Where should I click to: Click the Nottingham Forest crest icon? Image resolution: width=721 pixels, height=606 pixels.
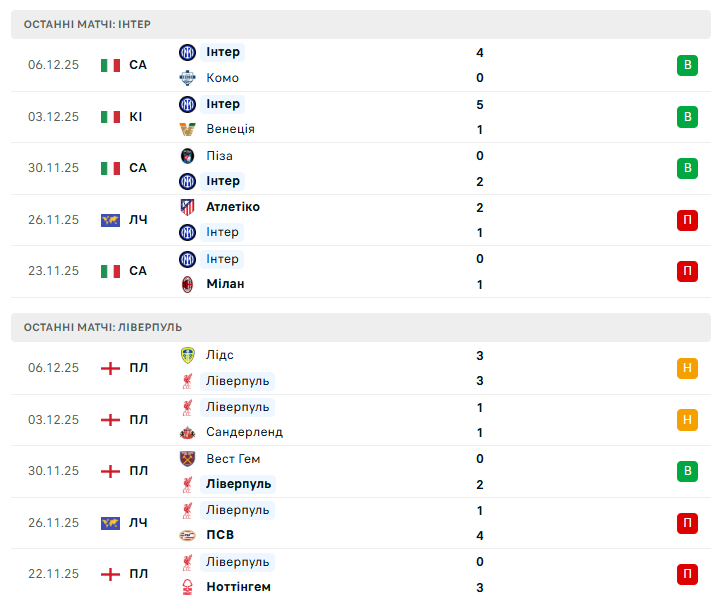tap(187, 587)
